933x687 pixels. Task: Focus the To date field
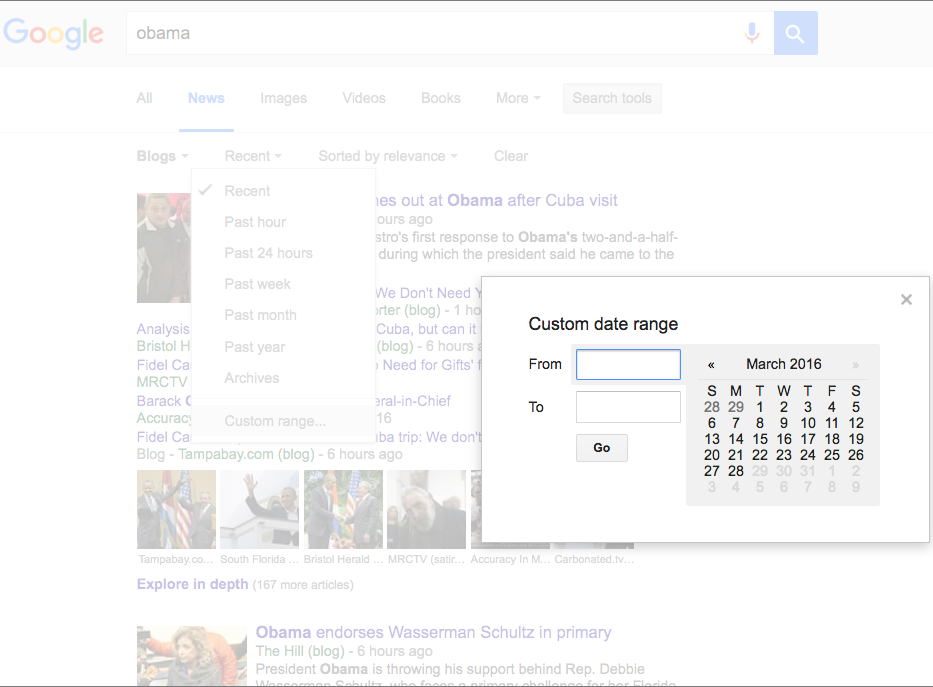point(628,407)
